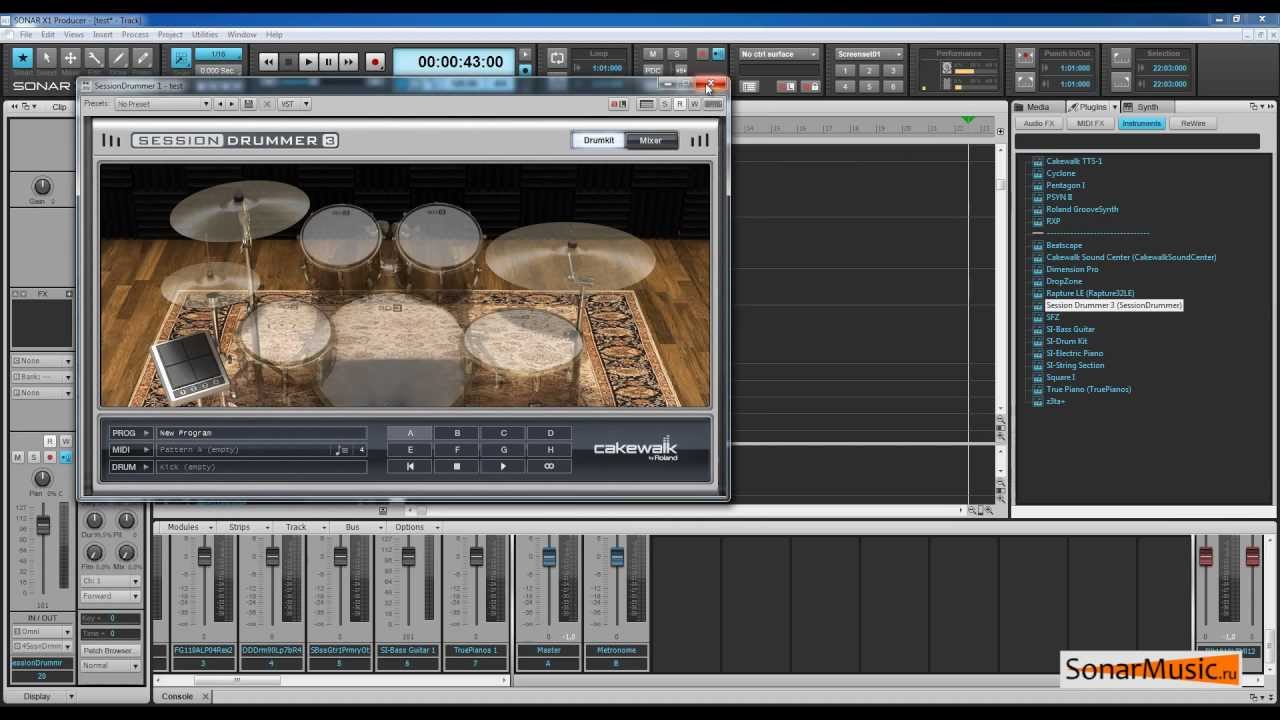Toggle the Loop on/off icon
Image resolution: width=1280 pixels, height=720 pixels.
(x=557, y=57)
